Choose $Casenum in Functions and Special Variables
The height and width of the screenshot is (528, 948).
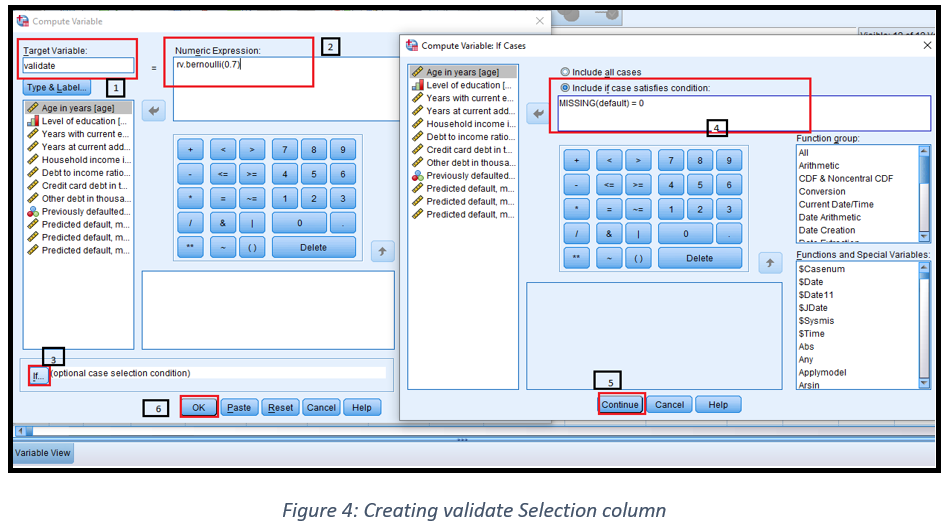click(x=822, y=269)
